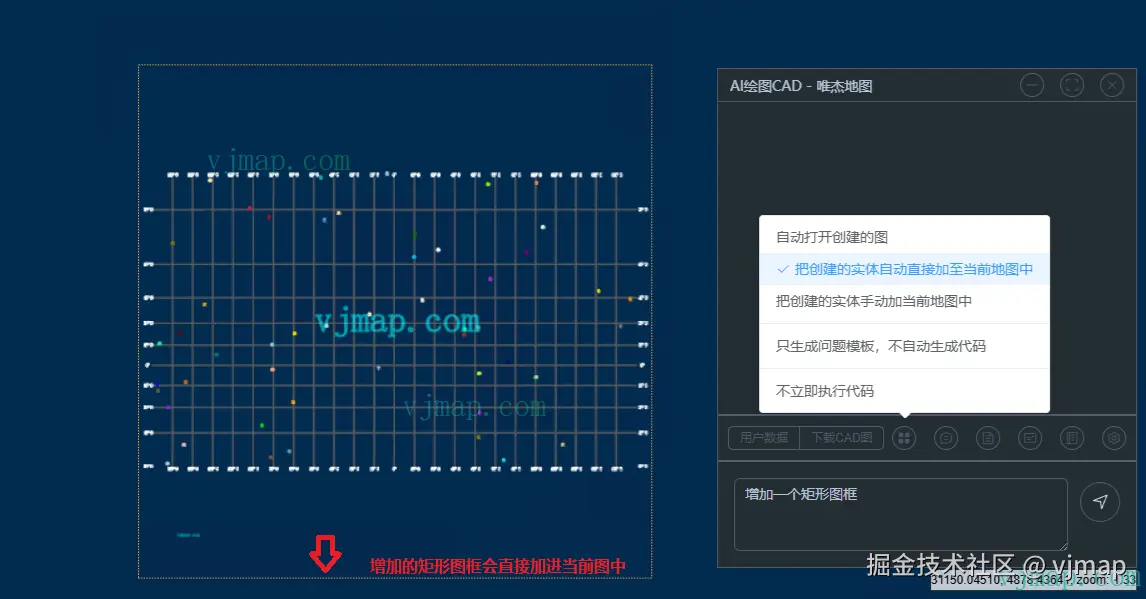Send the prompt with the paper plane button
The width and height of the screenshot is (1146, 599).
click(x=1100, y=501)
